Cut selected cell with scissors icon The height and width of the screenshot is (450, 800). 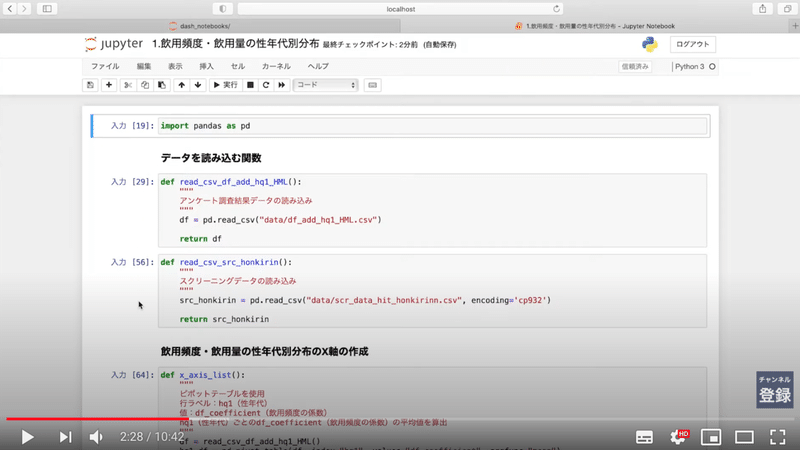(128, 85)
